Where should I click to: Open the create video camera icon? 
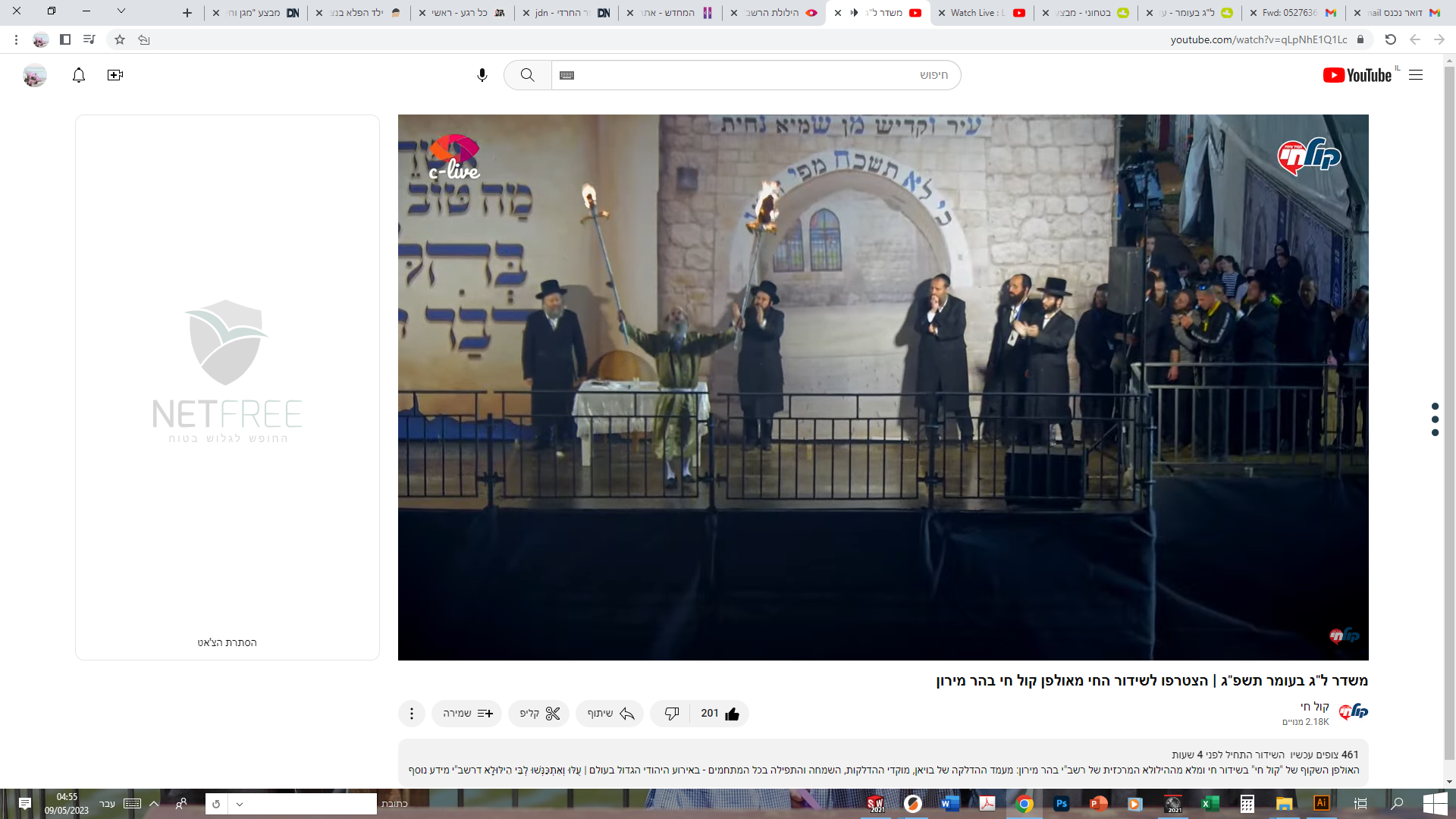pyautogui.click(x=115, y=75)
